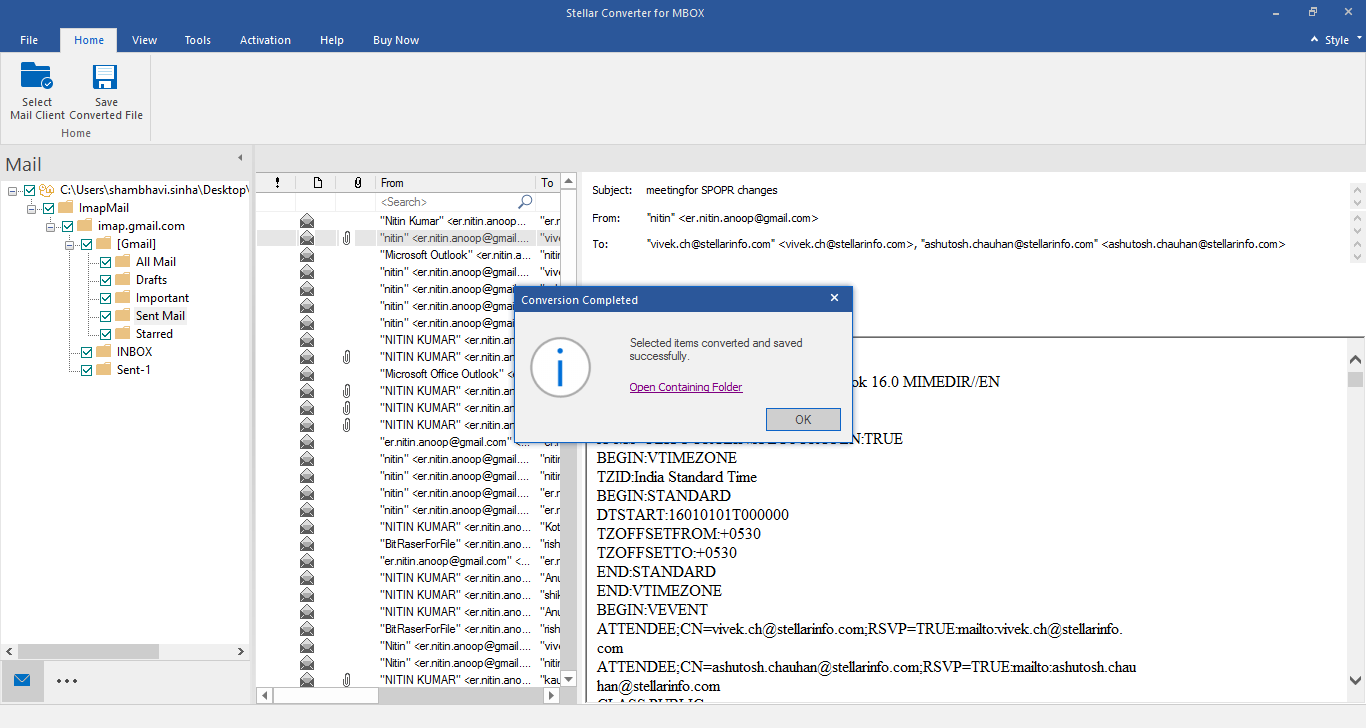Click the folder icon next to imap.gmail.com
Viewport: 1366px width, 728px height.
click(x=85, y=226)
